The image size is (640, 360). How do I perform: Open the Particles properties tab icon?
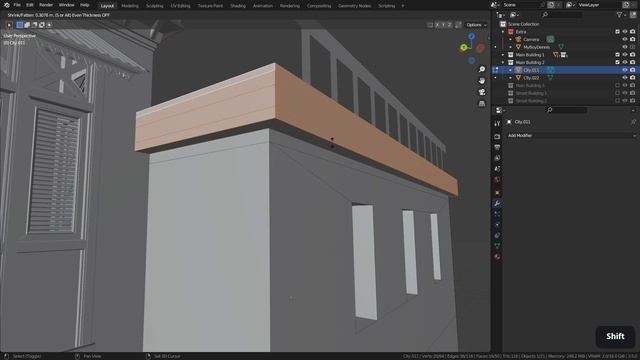[497, 214]
